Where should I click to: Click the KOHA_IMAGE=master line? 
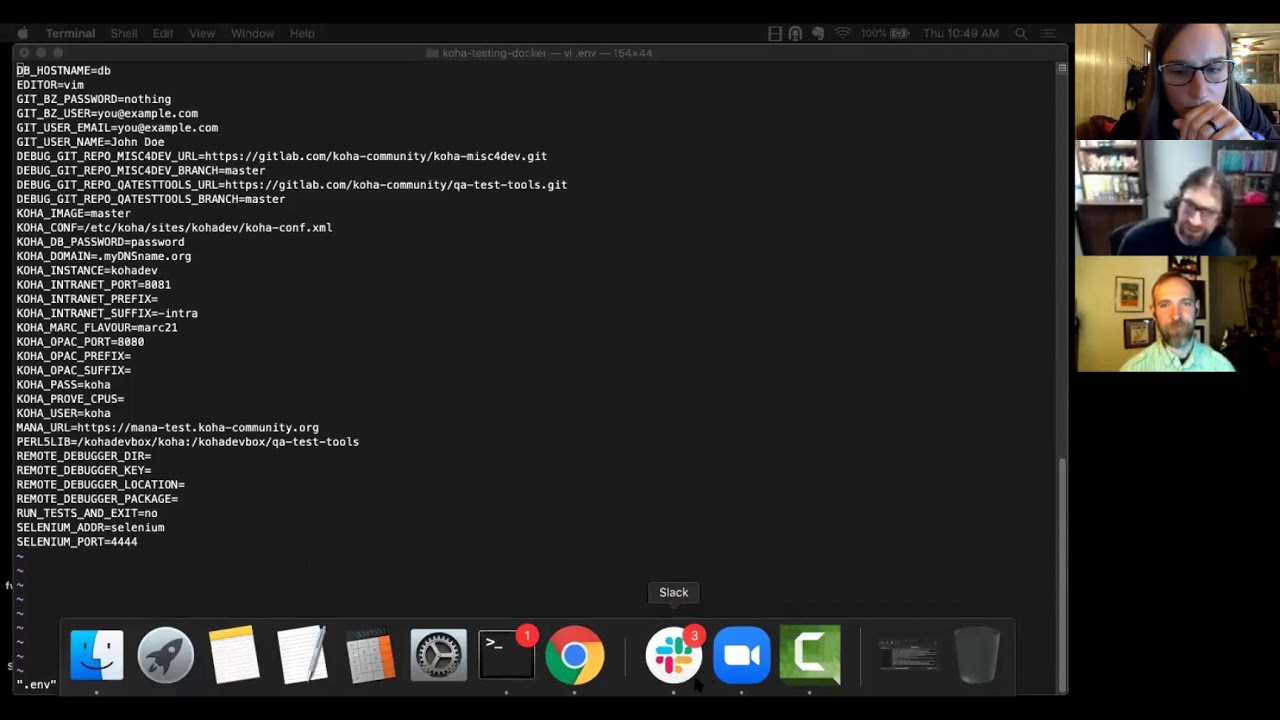point(73,213)
